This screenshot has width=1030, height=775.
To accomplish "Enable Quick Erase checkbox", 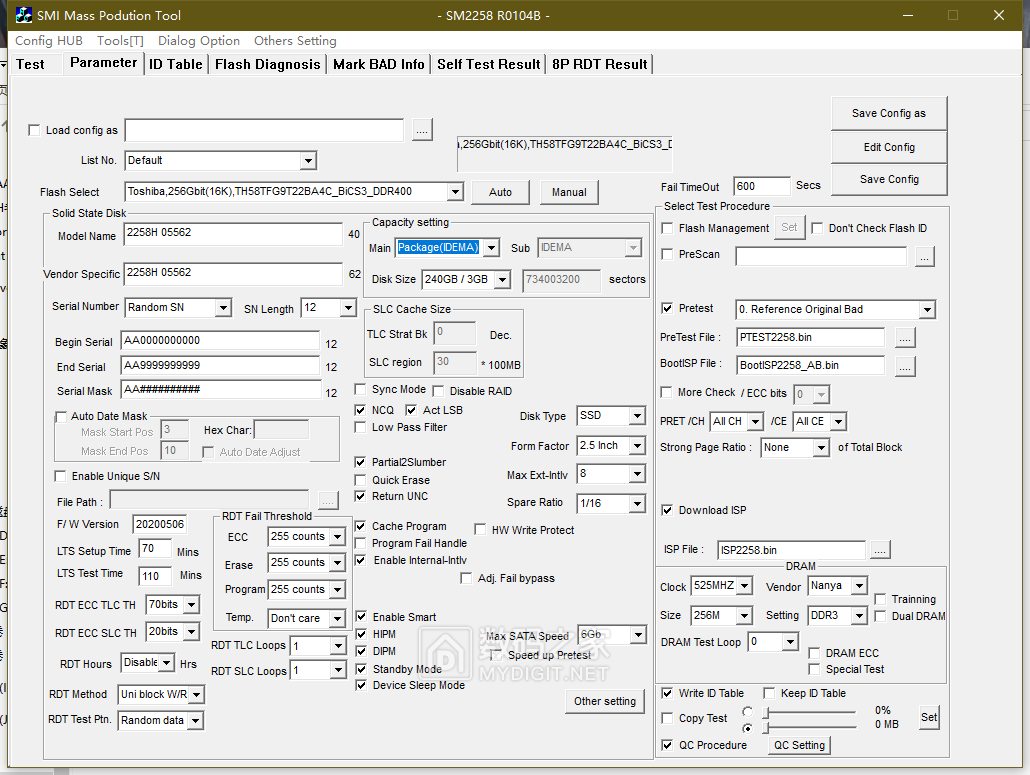I will pos(360,480).
